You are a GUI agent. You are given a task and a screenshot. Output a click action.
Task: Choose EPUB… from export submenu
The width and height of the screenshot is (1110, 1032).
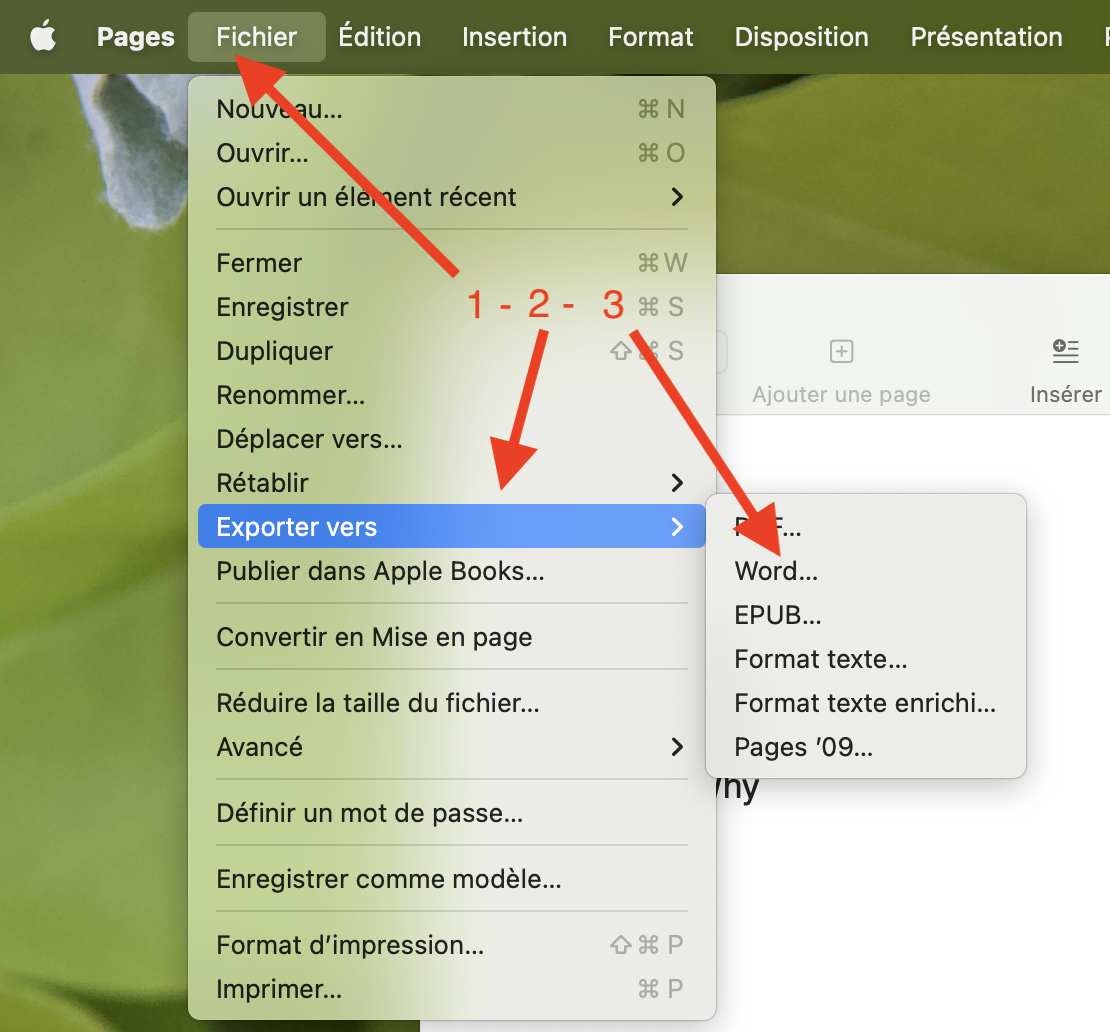pyautogui.click(x=778, y=615)
